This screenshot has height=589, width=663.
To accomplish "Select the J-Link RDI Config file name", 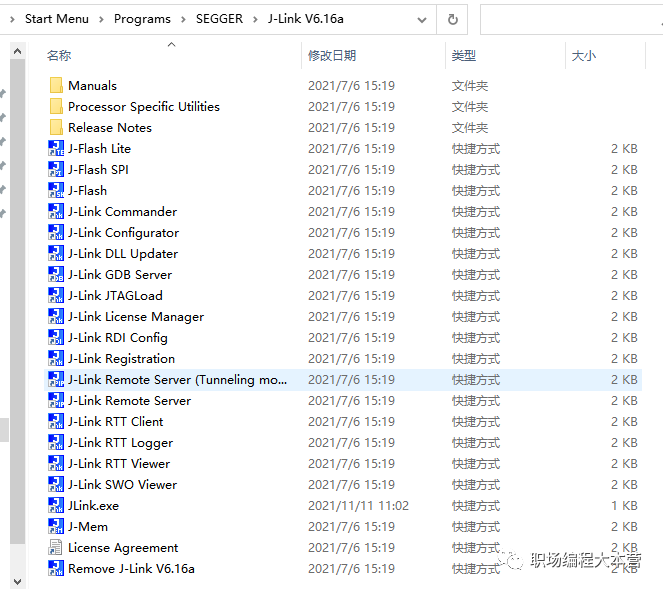I will click(x=118, y=337).
